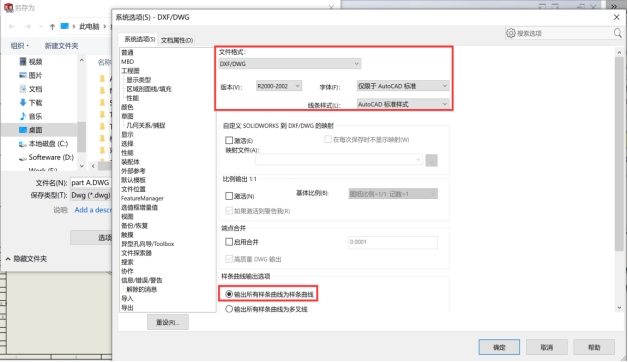628x362 pixels.
Task: Open the 组织 menu in Save As
Action: [x=20, y=46]
